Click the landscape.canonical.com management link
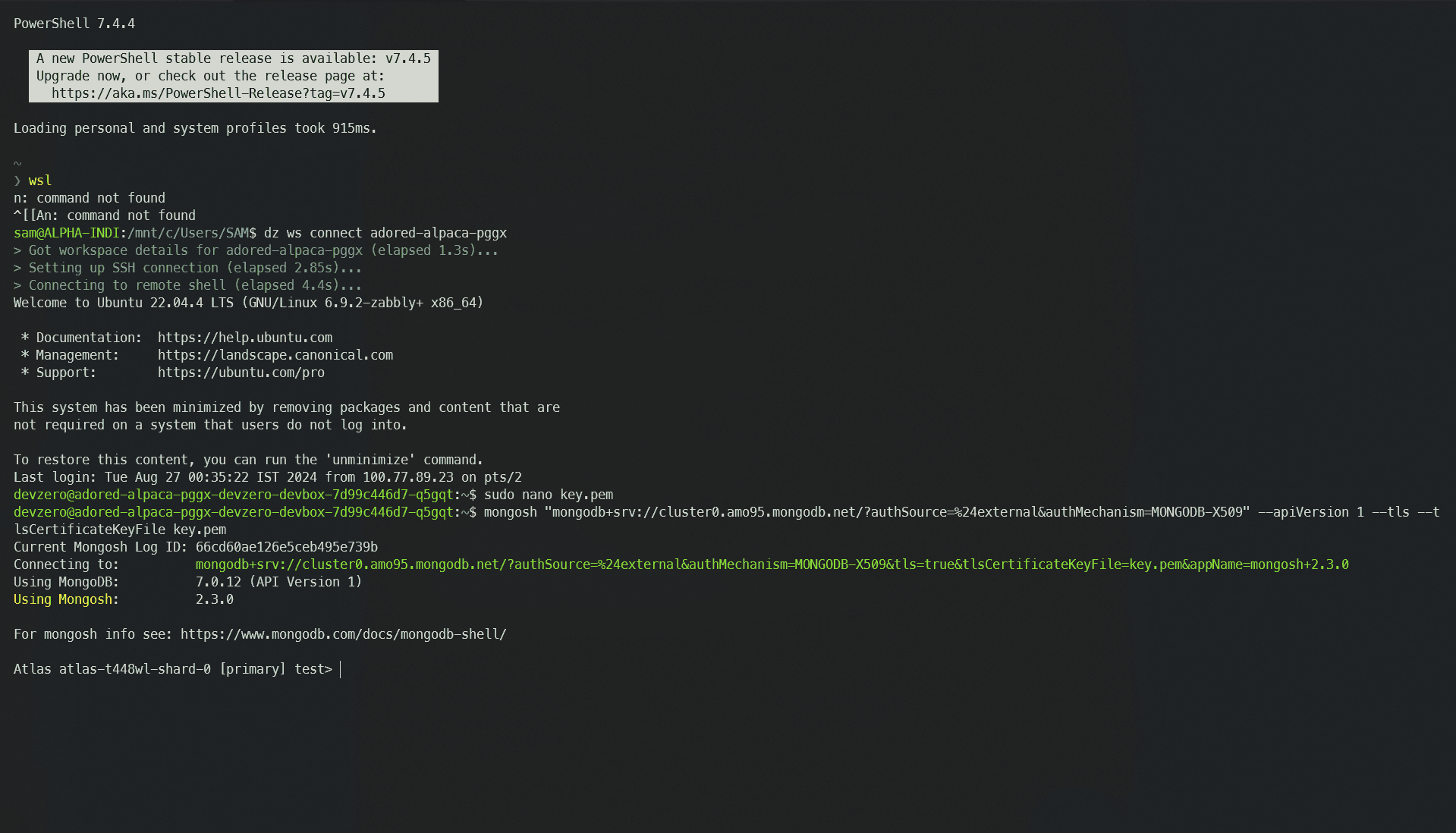Viewport: 1456px width, 833px height. (275, 354)
